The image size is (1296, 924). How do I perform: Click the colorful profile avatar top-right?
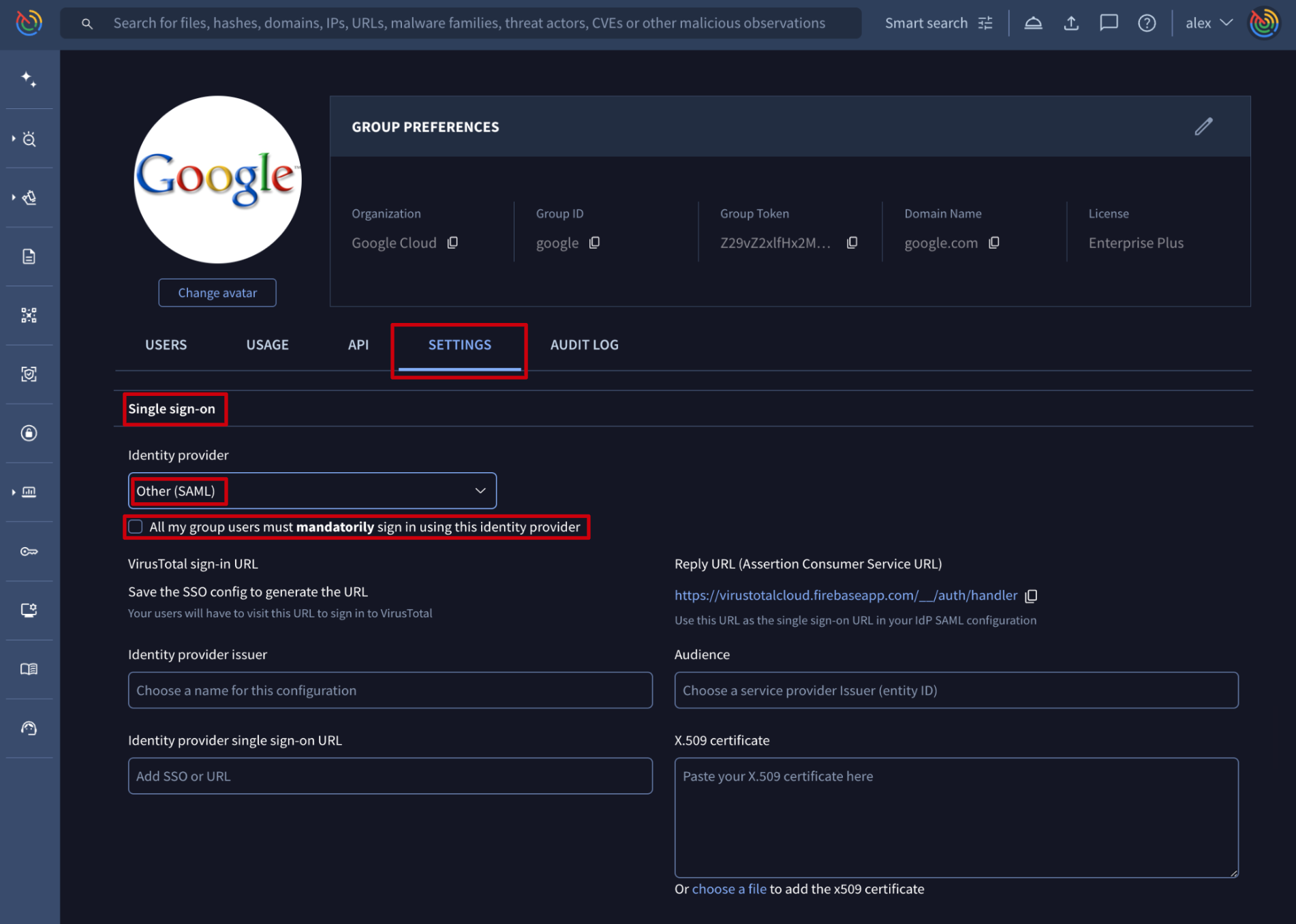[1264, 23]
